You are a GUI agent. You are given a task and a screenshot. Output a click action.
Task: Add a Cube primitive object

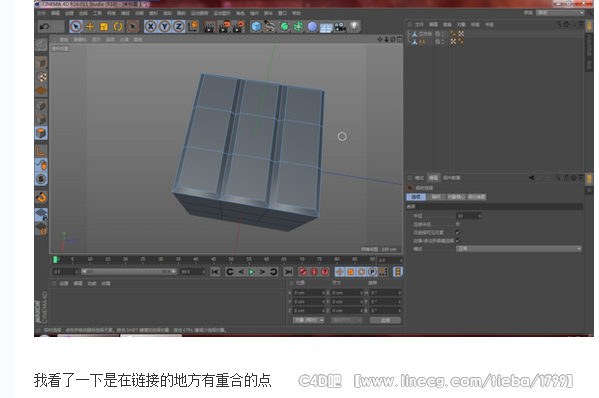[x=256, y=26]
